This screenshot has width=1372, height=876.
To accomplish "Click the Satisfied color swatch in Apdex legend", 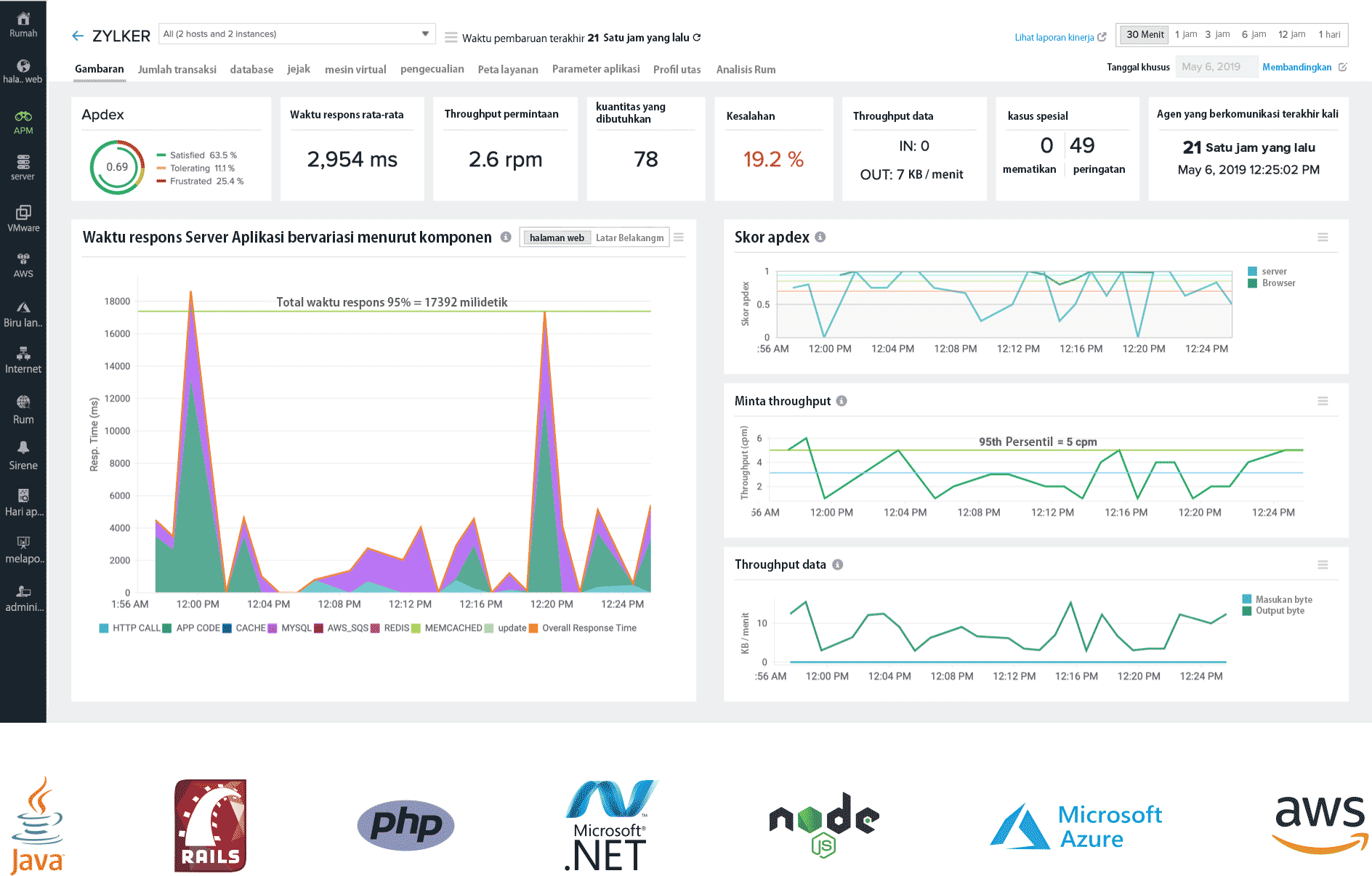I will click(161, 155).
